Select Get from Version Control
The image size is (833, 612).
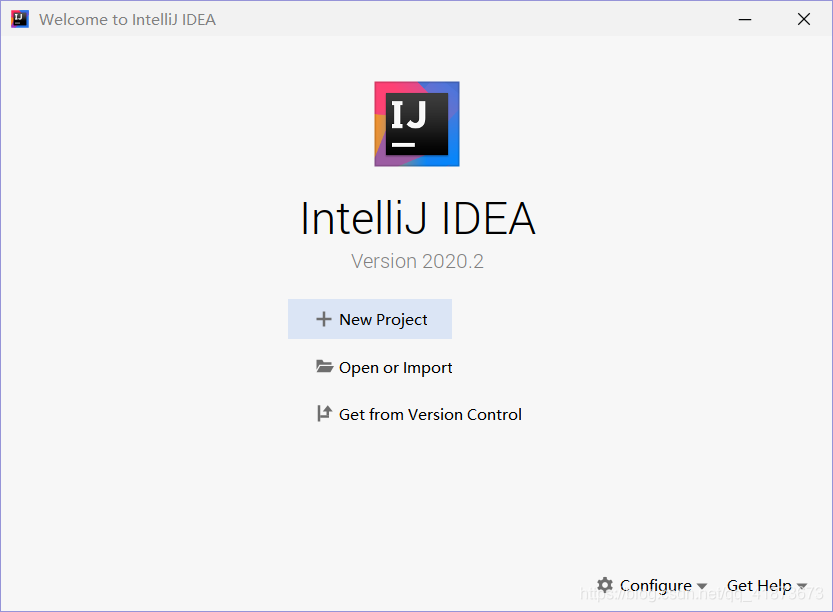430,414
